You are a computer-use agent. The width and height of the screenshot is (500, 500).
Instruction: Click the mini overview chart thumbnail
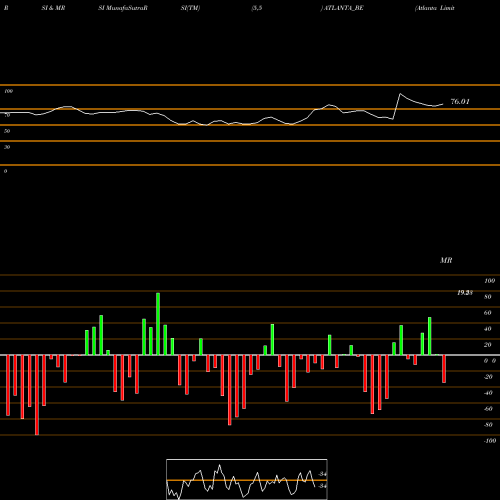[x=247, y=479]
